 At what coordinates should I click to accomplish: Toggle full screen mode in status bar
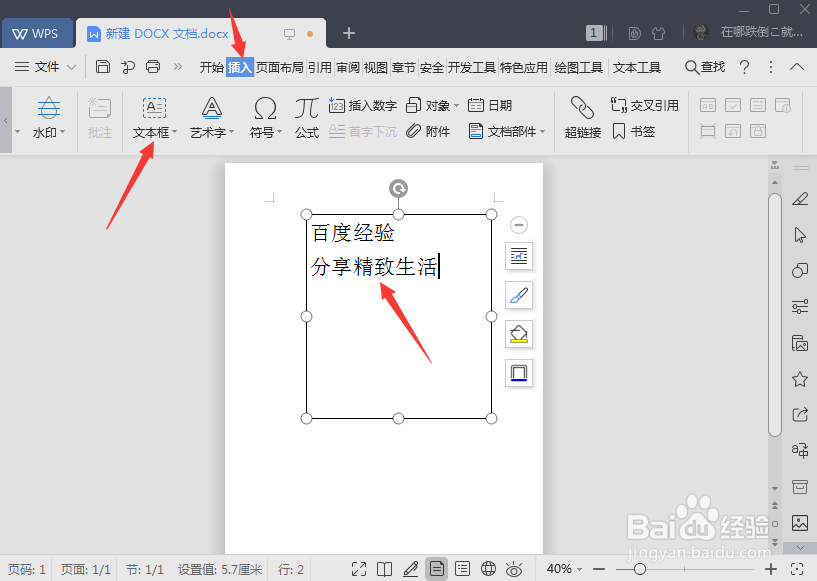(360, 568)
